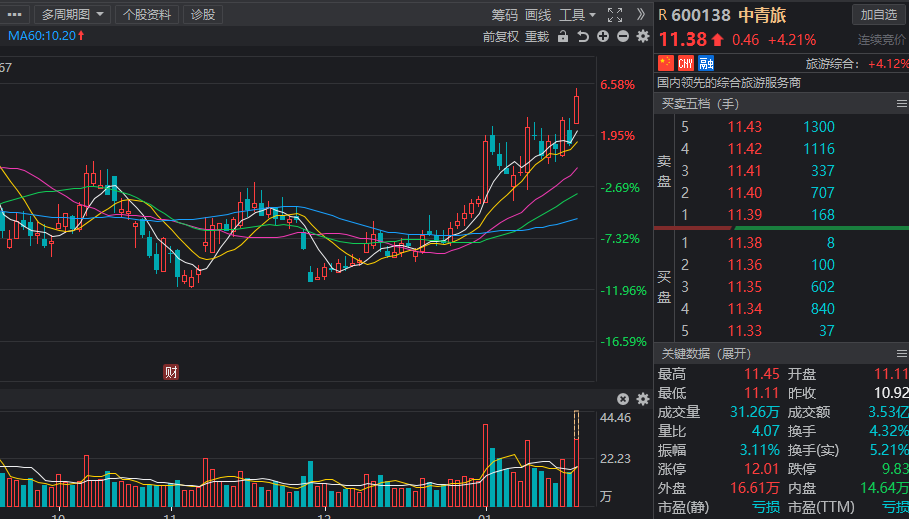
Task: Zoom in chart with plus icon
Action: click(x=603, y=37)
